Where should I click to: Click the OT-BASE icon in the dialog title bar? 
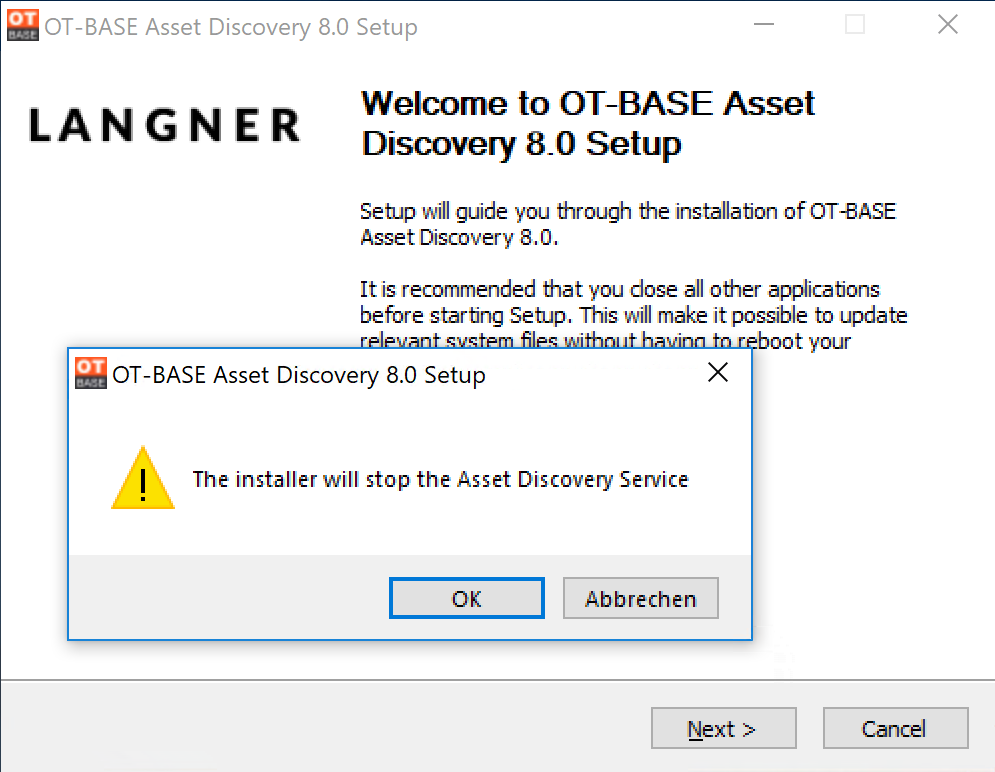pos(91,373)
